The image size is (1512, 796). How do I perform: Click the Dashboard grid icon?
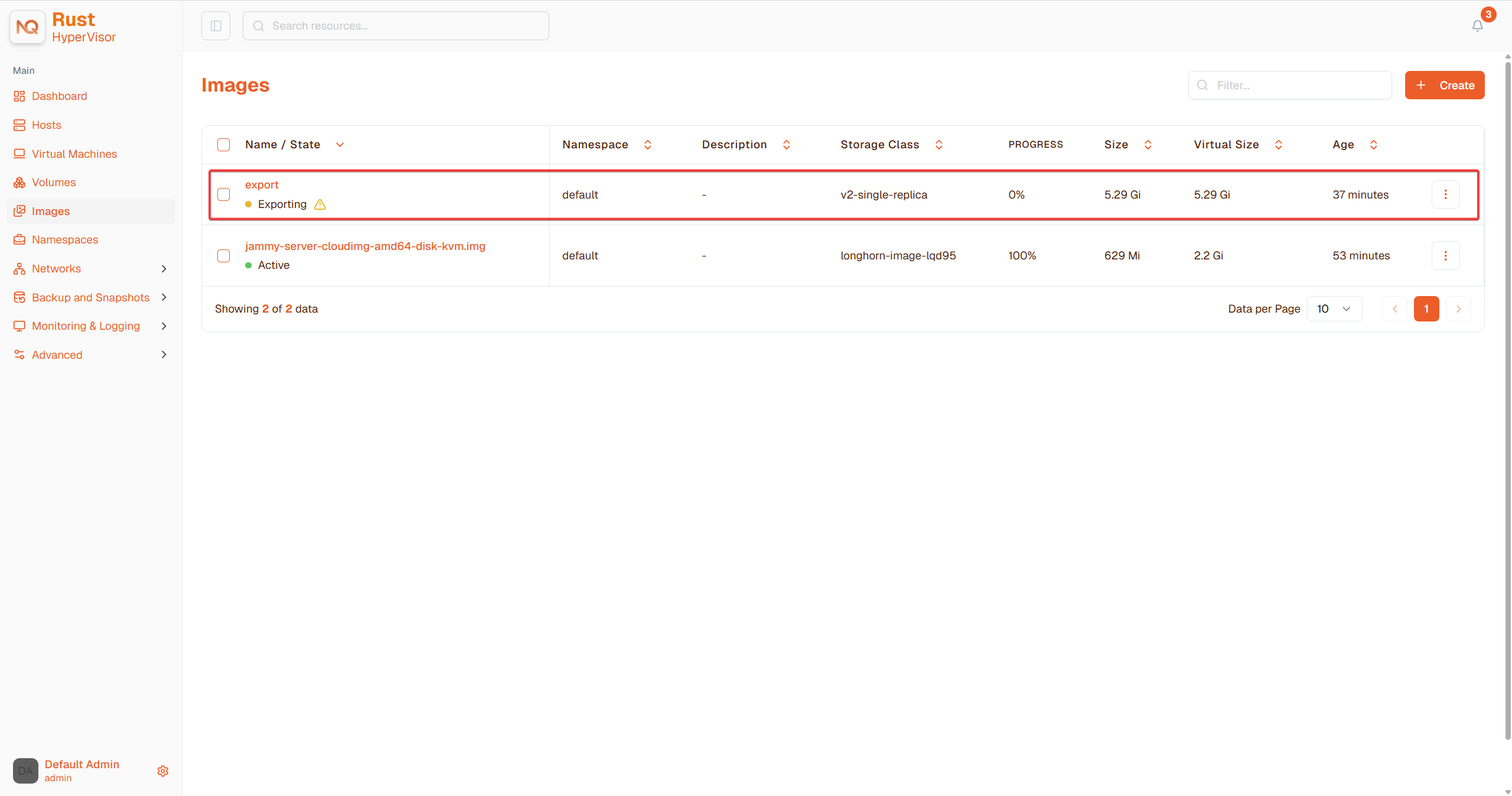click(x=19, y=96)
